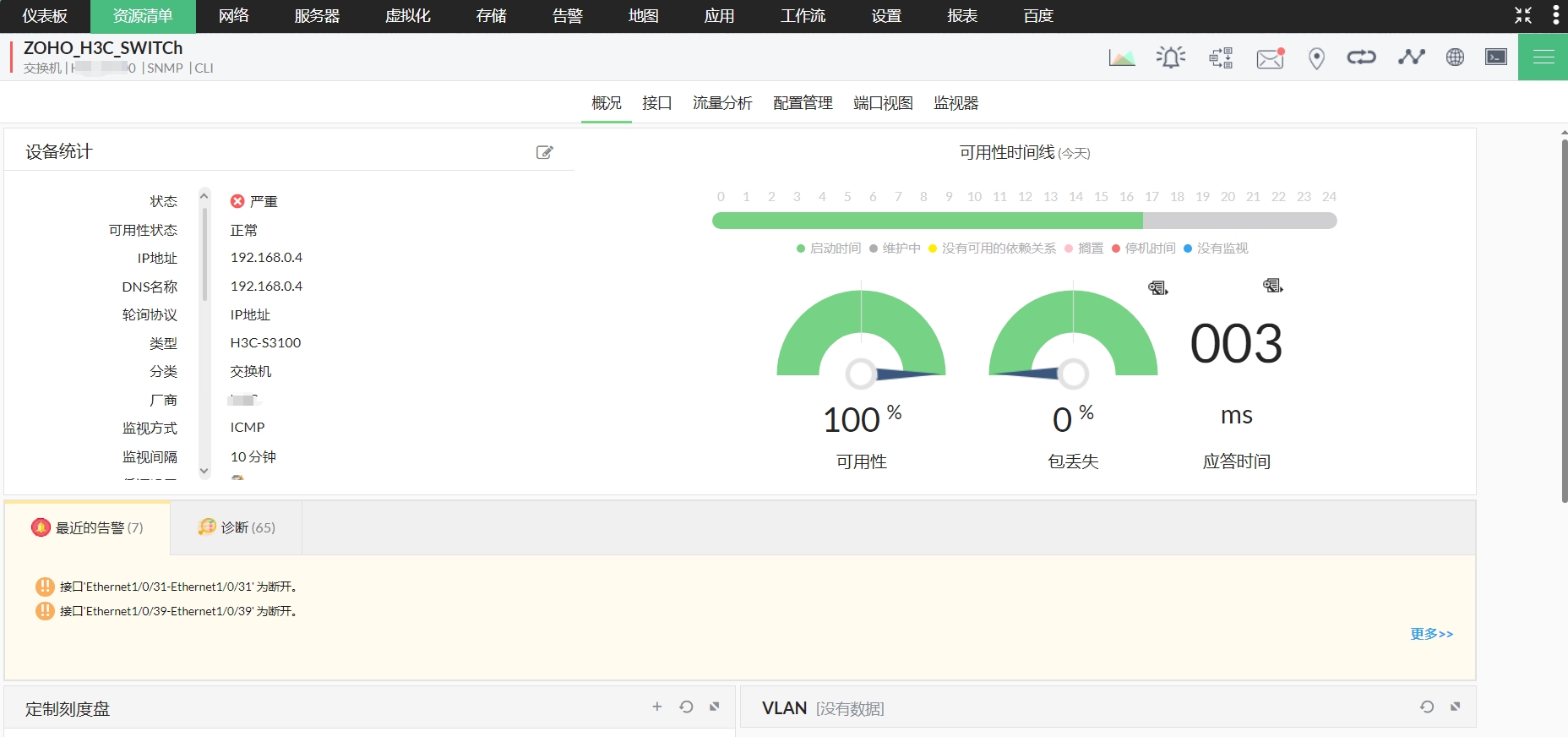Open the globe browse icon
The height and width of the screenshot is (737, 1568).
click(1455, 57)
